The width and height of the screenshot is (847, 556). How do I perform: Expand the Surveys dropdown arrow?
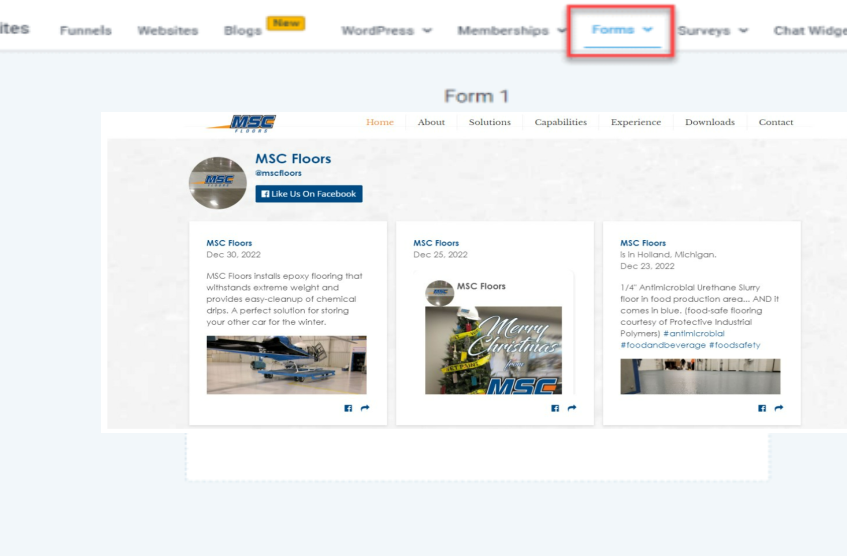tap(743, 30)
